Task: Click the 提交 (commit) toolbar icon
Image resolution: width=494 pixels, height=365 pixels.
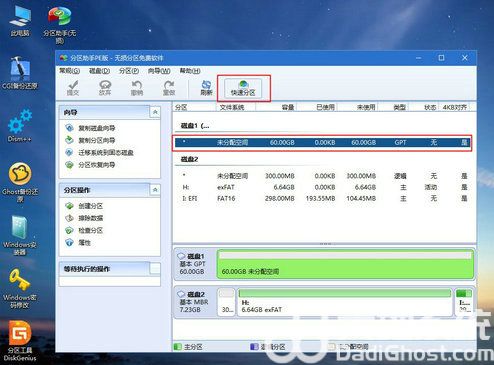Action: click(x=73, y=88)
